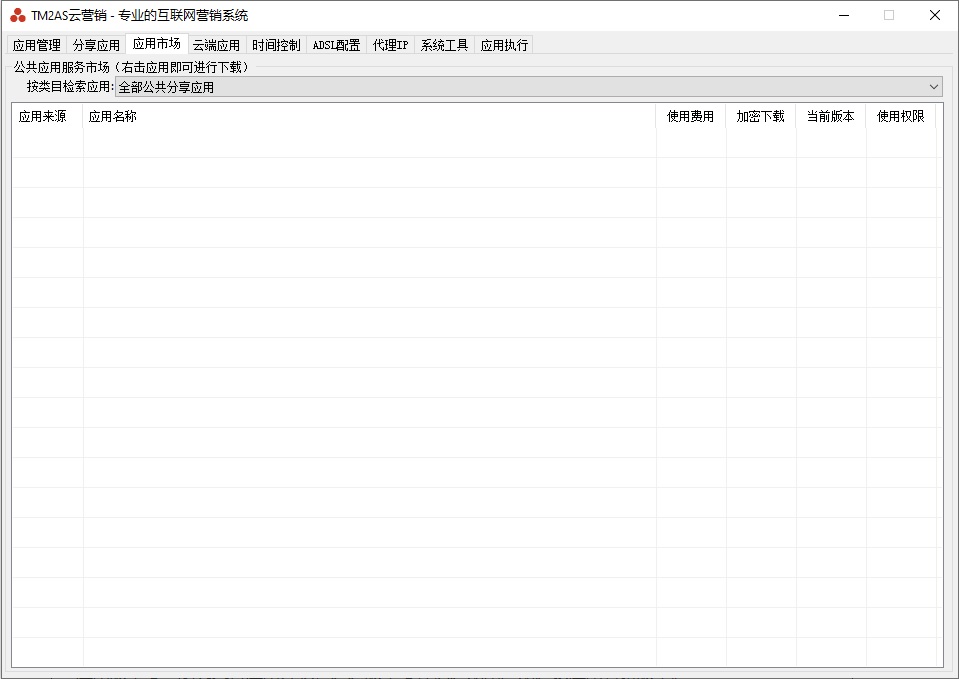Switch to the ADSL配置 tab
Viewport: 959px width, 679px height.
coord(336,45)
